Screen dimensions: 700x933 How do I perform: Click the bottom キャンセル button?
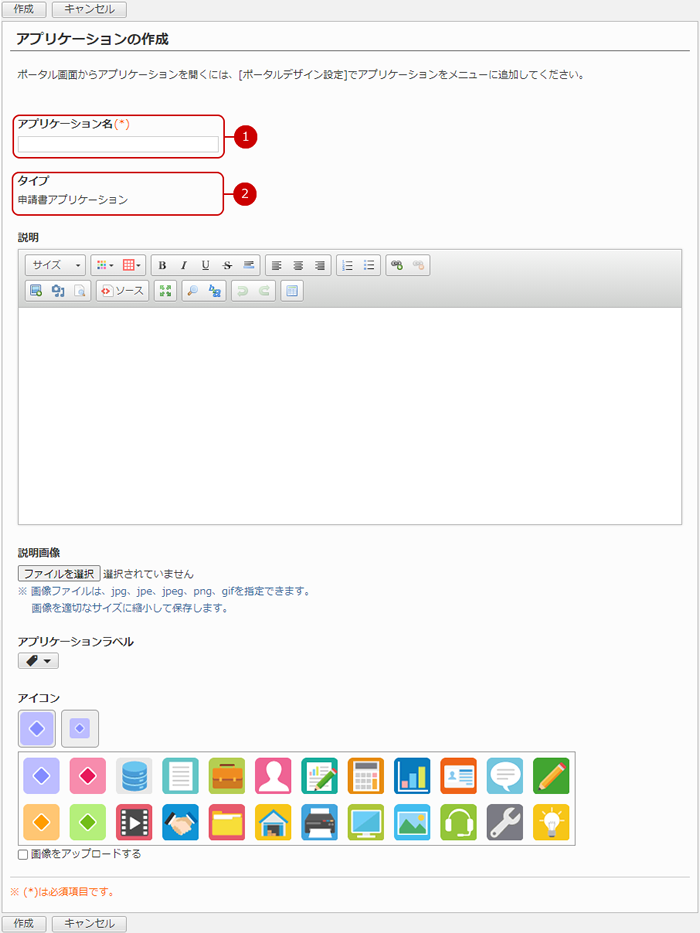pos(89,923)
